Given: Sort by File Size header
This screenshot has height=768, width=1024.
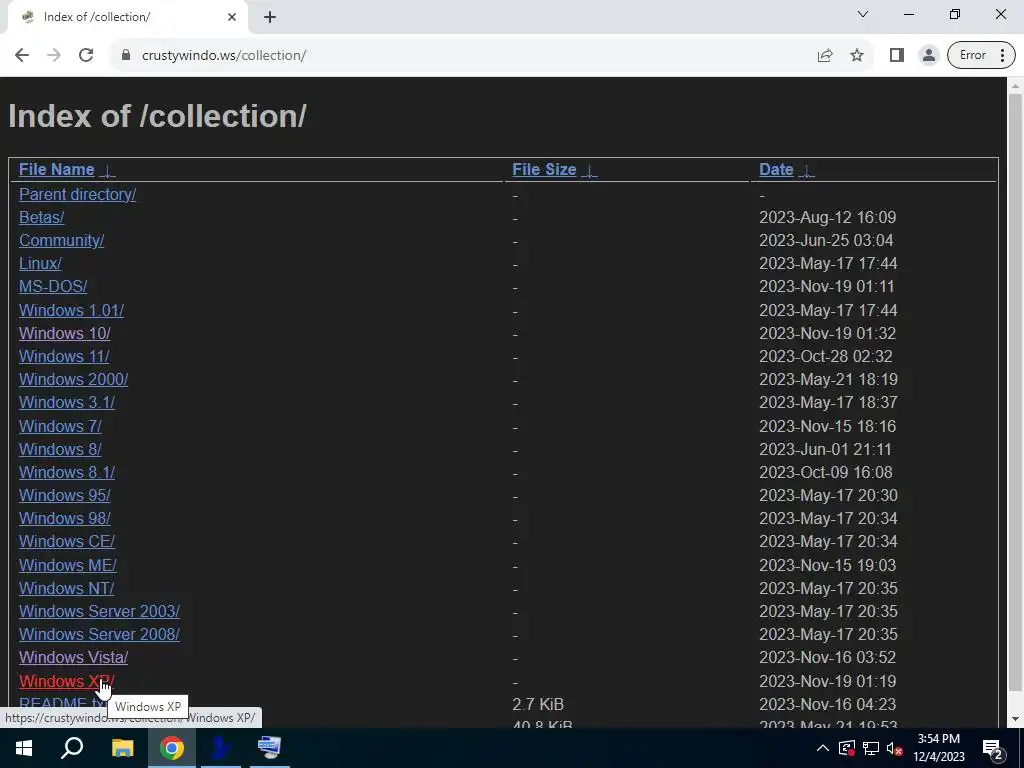Looking at the screenshot, I should pyautogui.click(x=544, y=170).
